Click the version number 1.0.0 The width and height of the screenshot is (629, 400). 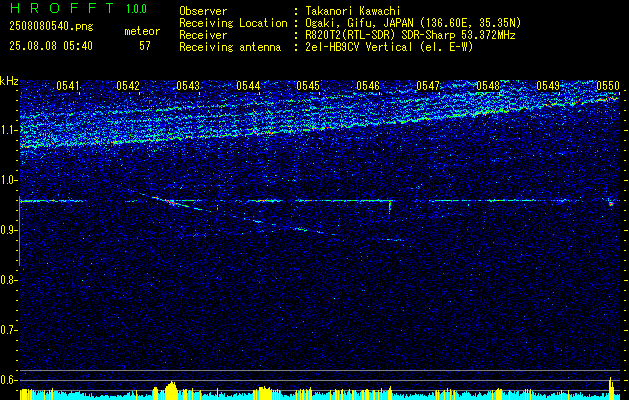point(136,9)
